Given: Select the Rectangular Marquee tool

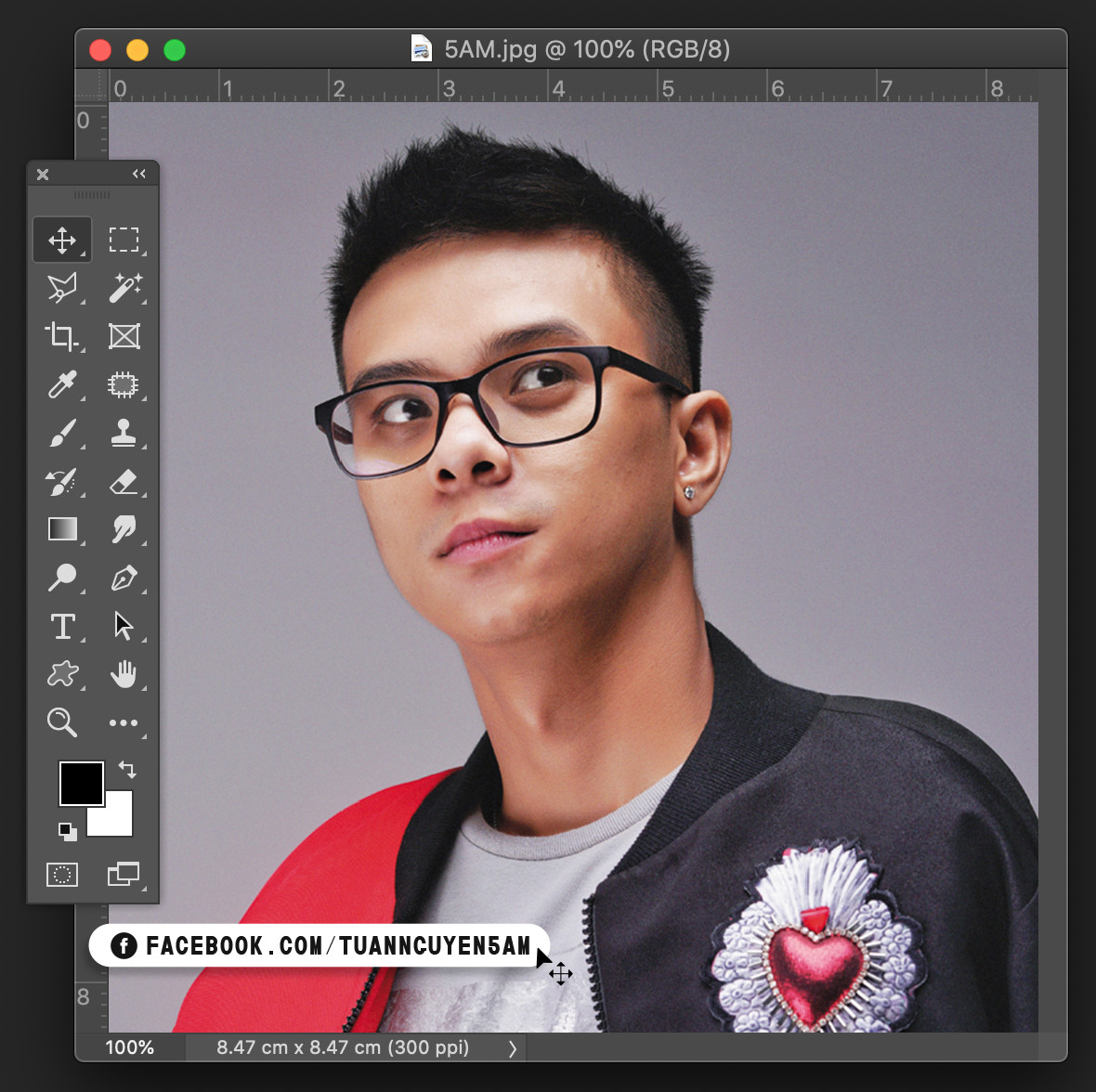Looking at the screenshot, I should click(124, 240).
